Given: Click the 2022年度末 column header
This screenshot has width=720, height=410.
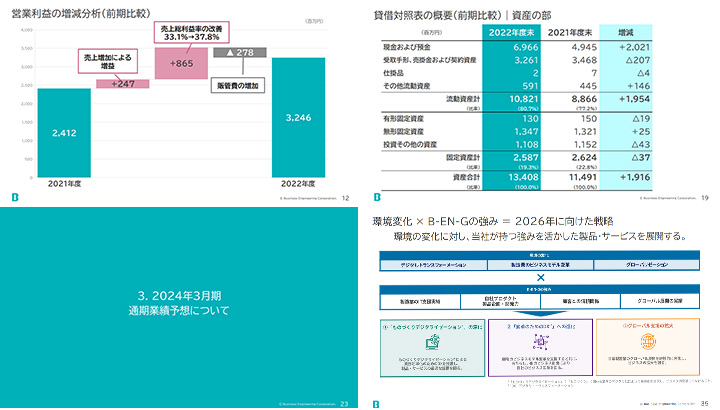Looking at the screenshot, I should click(512, 33).
